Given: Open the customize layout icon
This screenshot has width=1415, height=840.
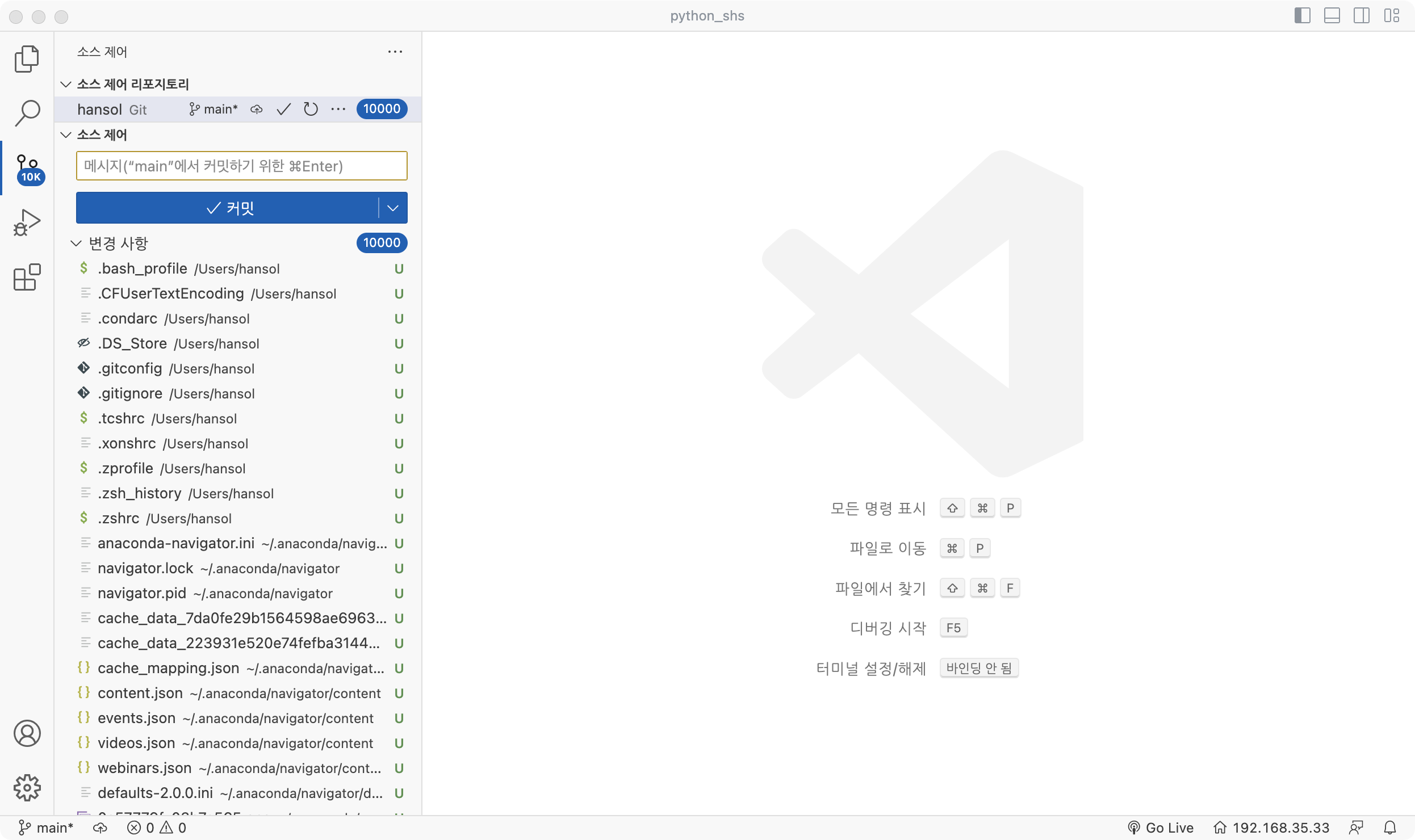Looking at the screenshot, I should pos(1391,15).
